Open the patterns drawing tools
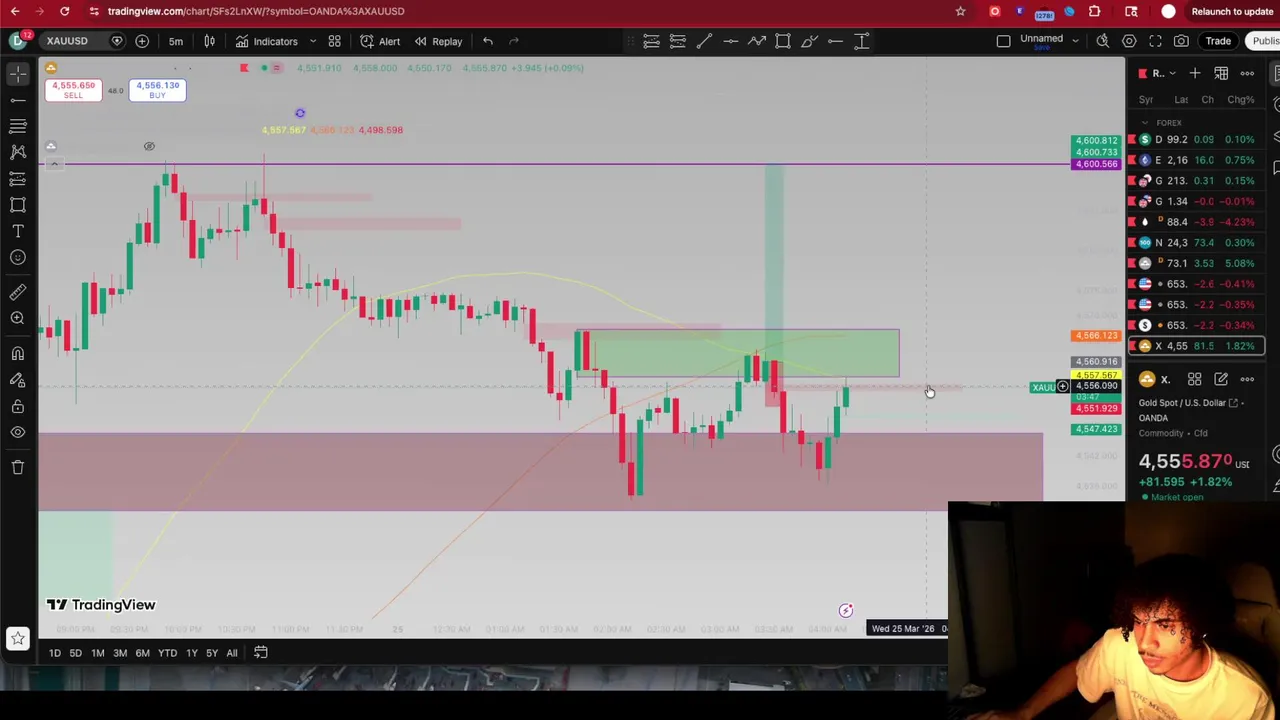The height and width of the screenshot is (720, 1280). [17, 152]
